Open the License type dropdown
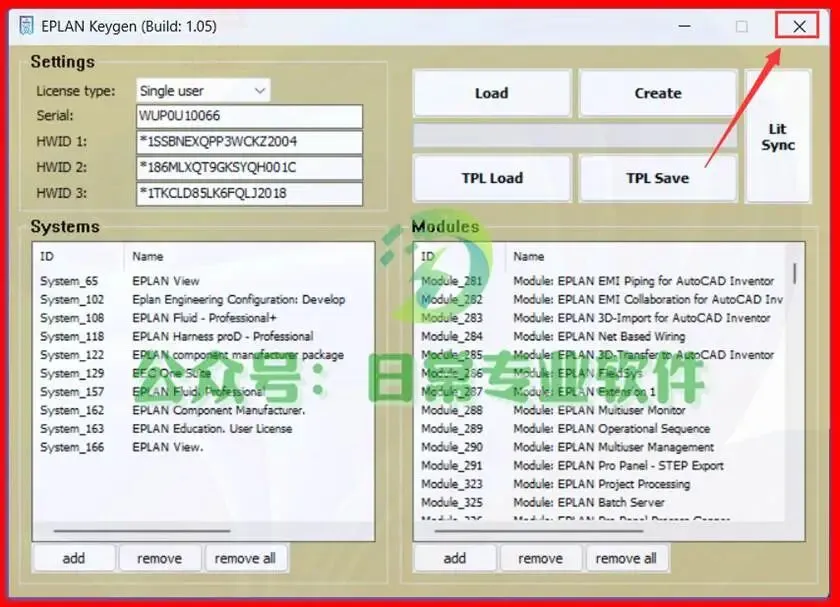 [x=203, y=91]
